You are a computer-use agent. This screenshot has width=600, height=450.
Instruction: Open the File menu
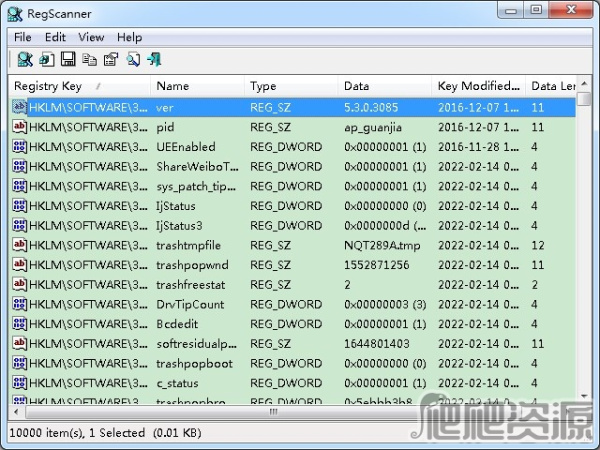23,37
